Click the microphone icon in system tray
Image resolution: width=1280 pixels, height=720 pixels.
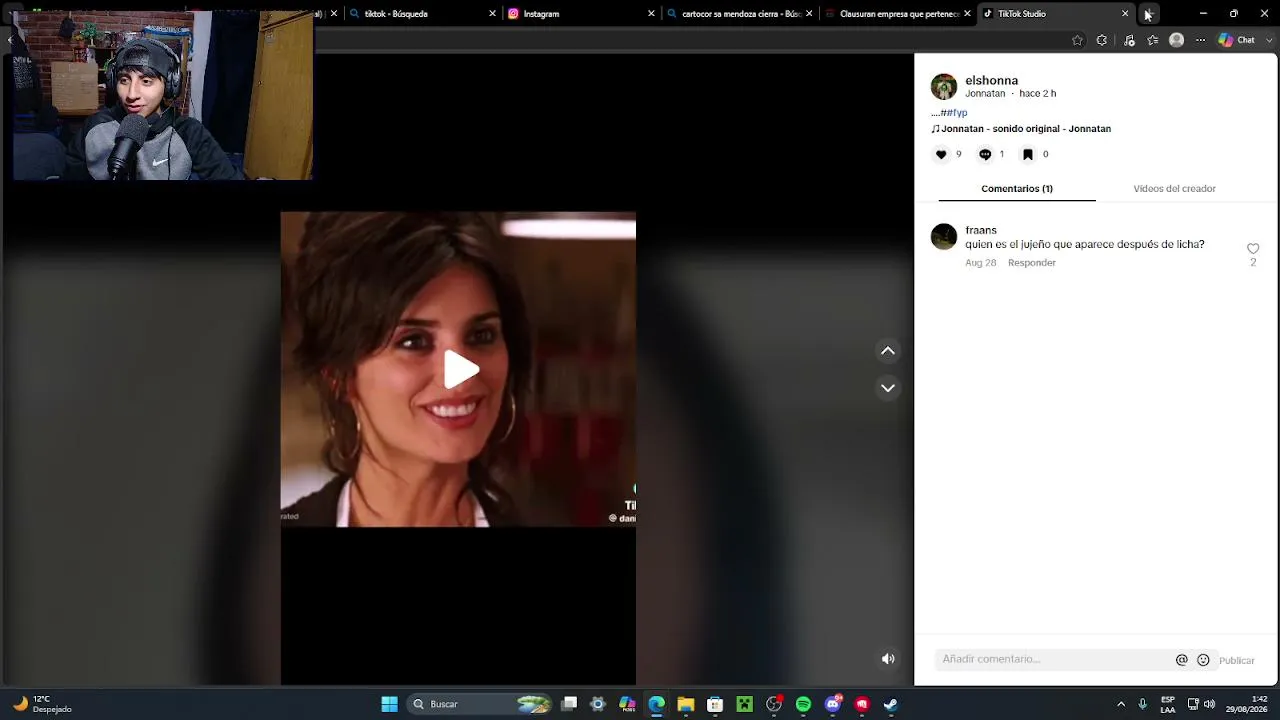point(1143,704)
